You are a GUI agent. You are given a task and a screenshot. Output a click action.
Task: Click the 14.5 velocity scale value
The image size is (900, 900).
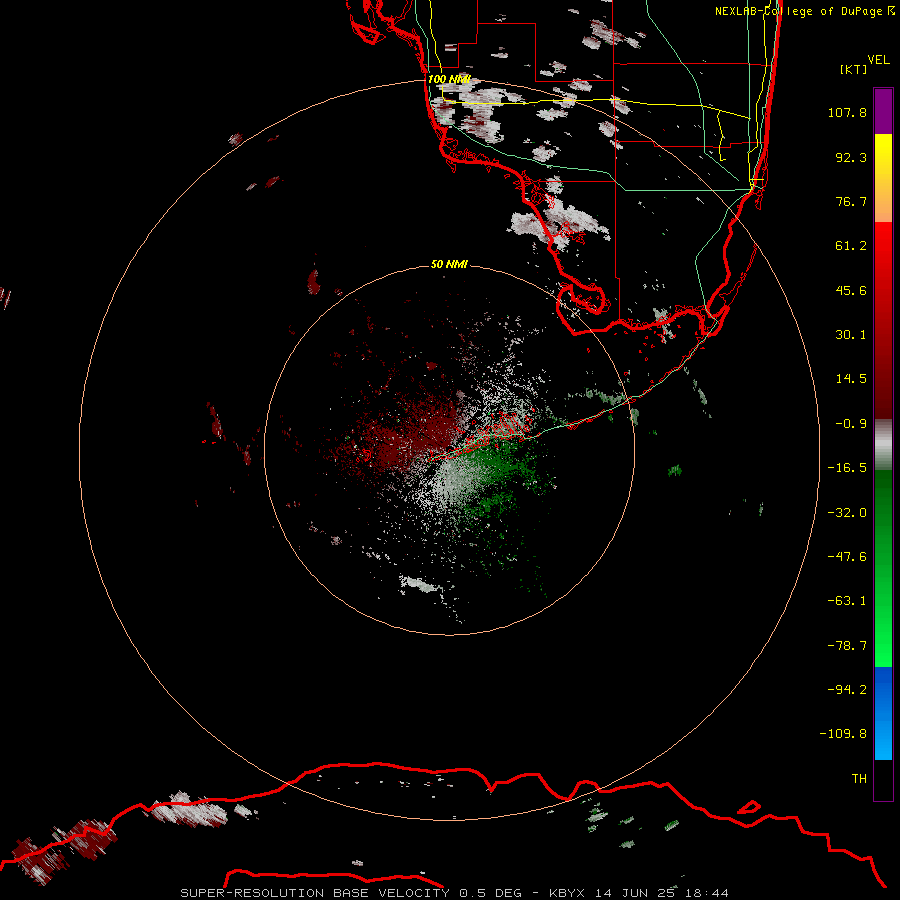pos(851,379)
